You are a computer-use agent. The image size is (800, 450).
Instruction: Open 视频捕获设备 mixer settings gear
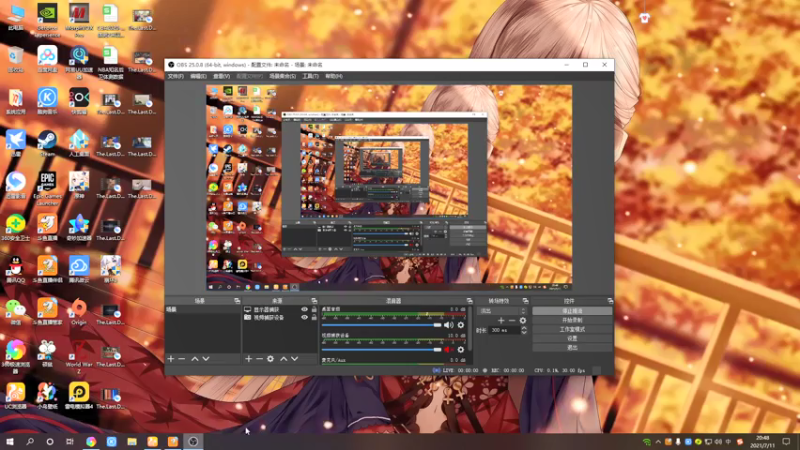[461, 349]
